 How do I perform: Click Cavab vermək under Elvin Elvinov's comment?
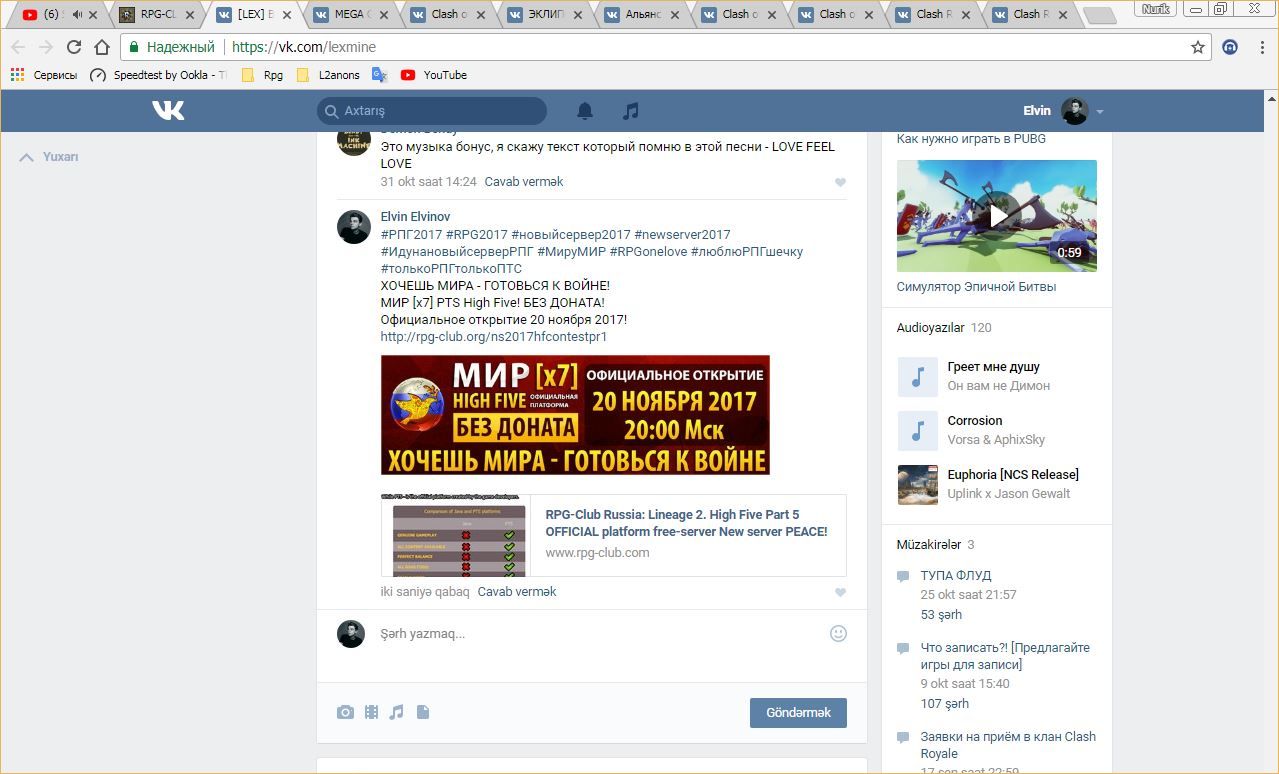[517, 592]
